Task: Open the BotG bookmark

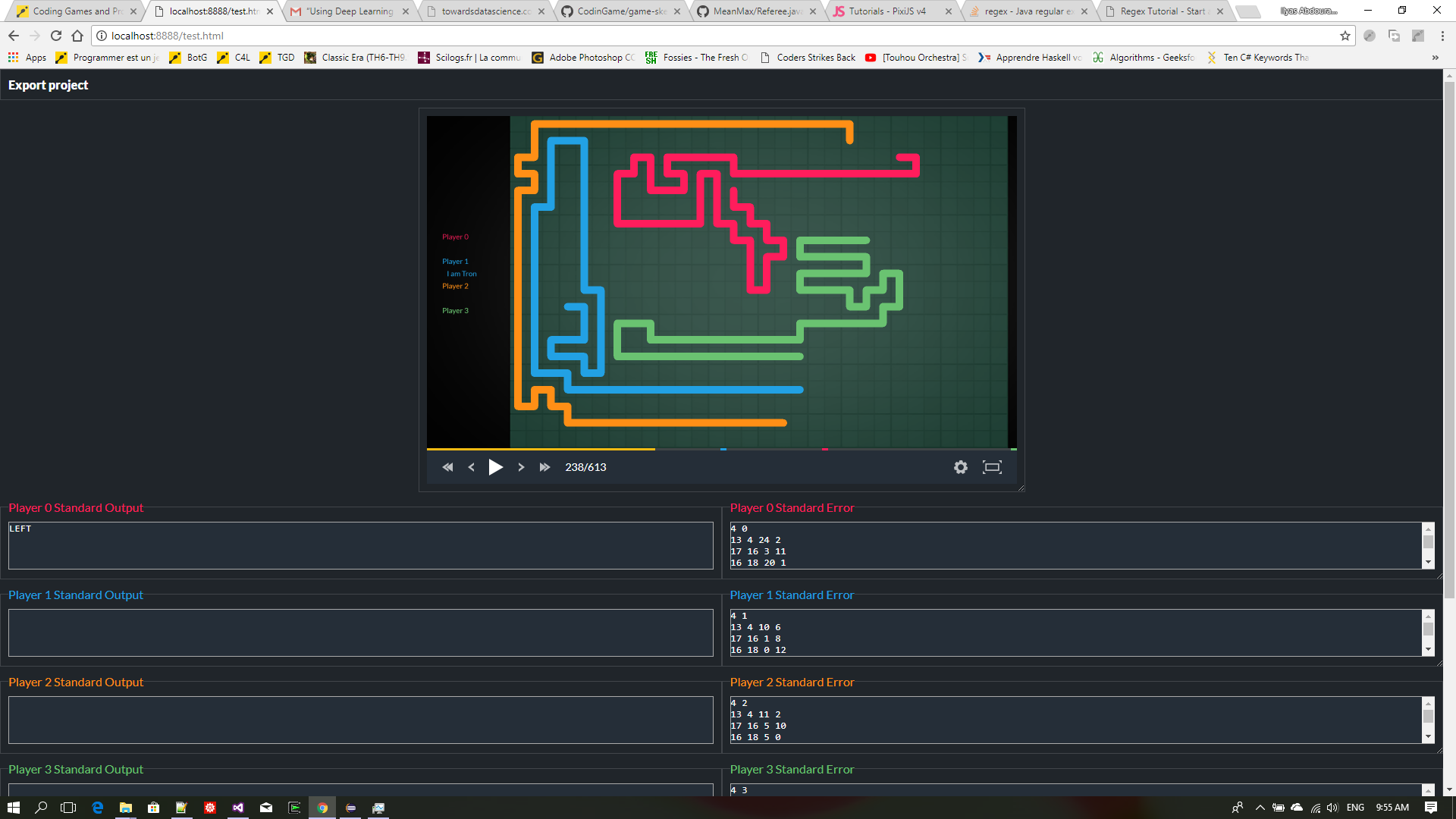Action: click(x=189, y=58)
